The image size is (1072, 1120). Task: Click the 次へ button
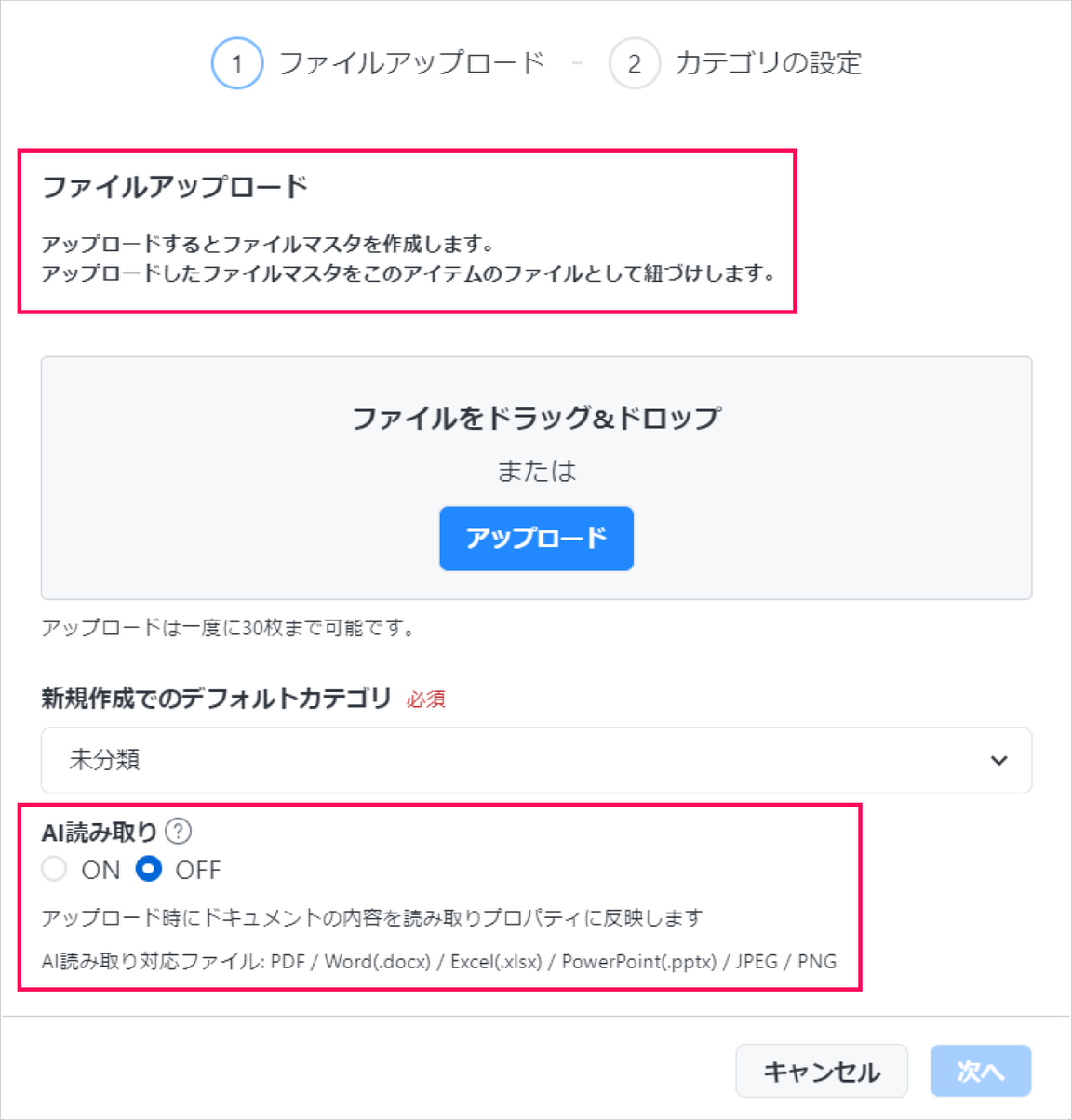[981, 1072]
